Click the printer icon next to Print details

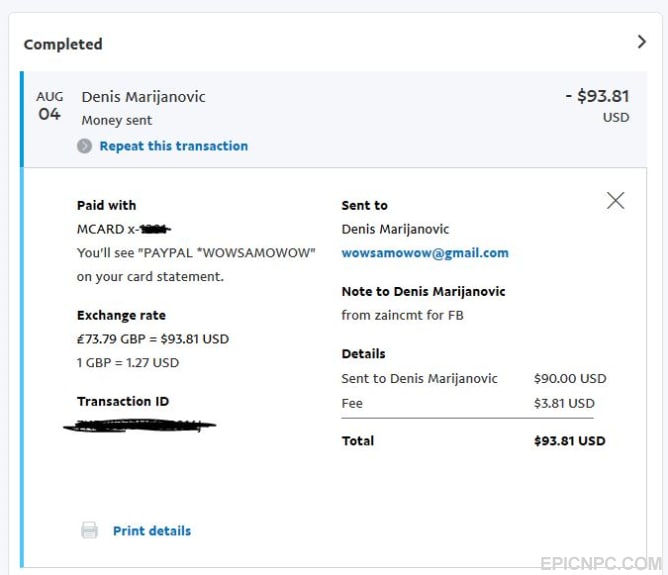pyautogui.click(x=89, y=530)
